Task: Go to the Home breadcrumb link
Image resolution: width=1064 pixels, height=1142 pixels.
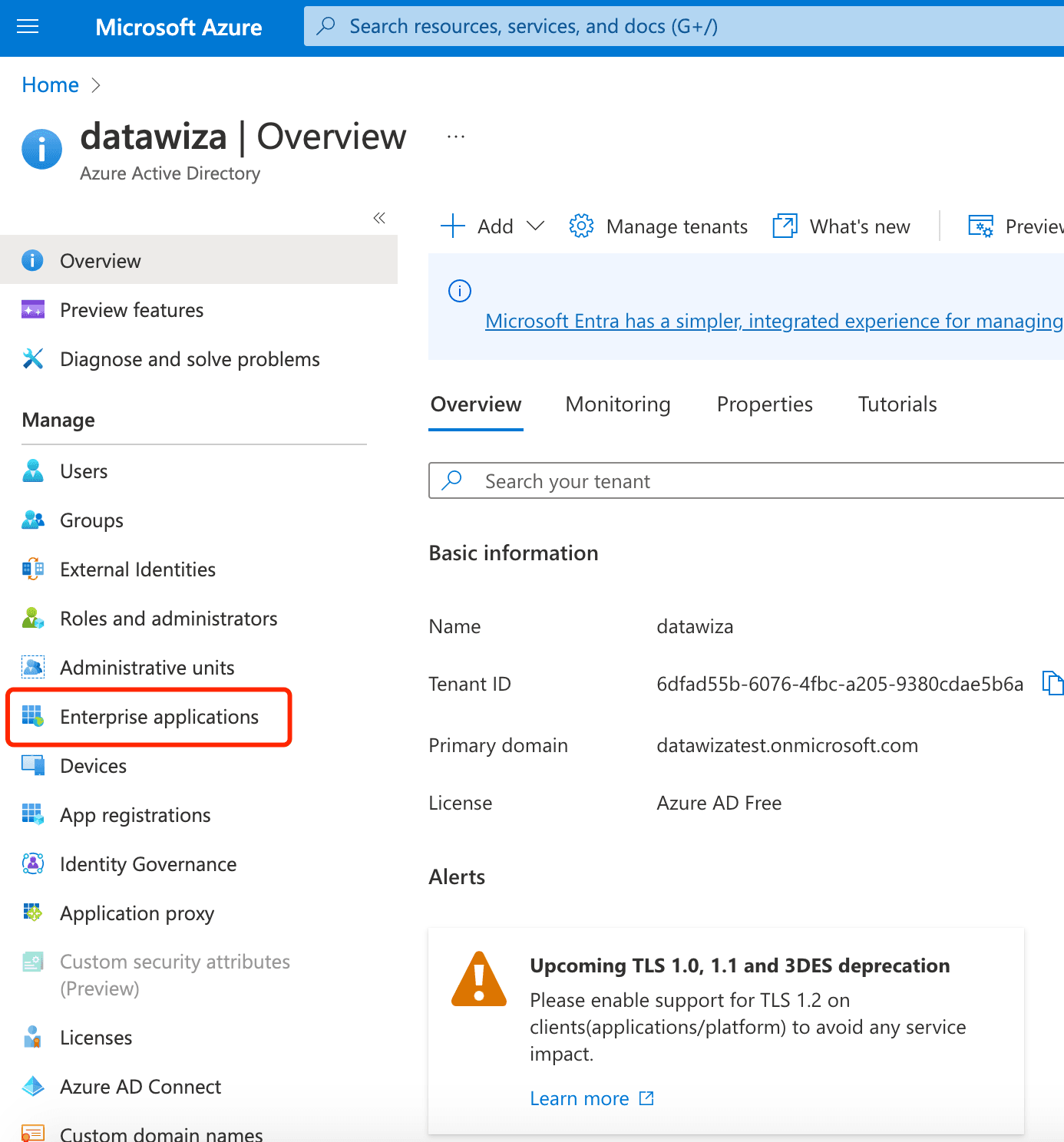Action: (51, 85)
